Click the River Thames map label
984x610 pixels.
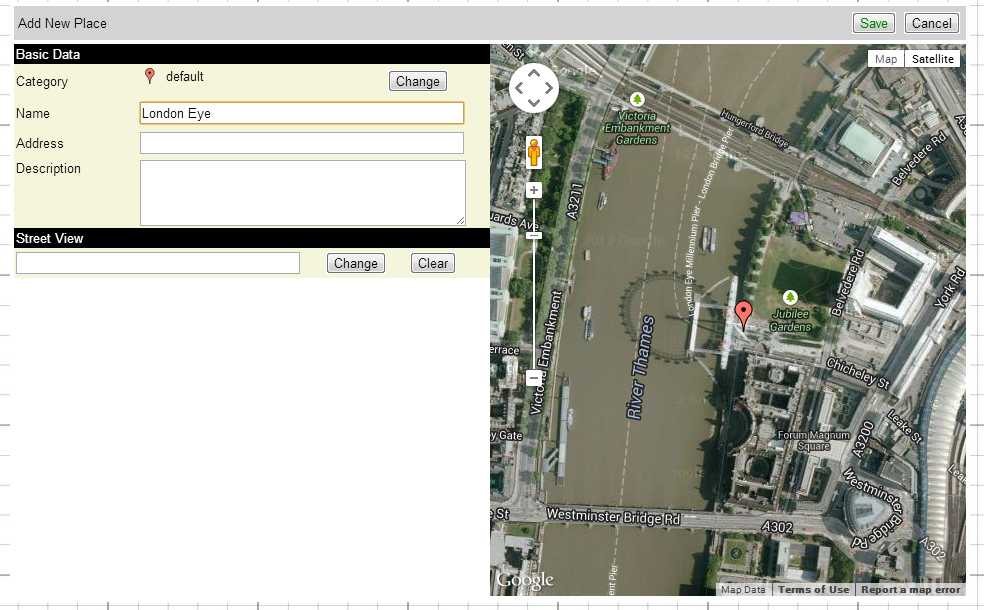click(641, 368)
